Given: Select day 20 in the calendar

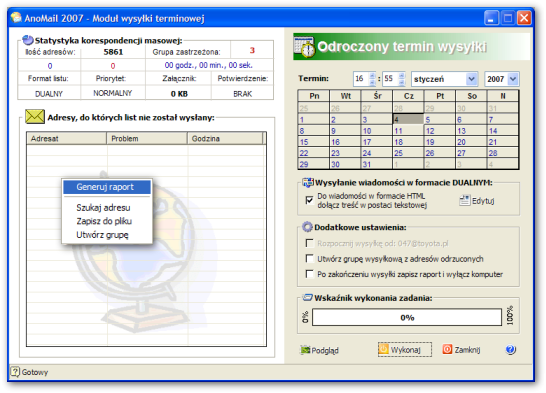Looking at the screenshot, I should pyautogui.click(x=471, y=142).
